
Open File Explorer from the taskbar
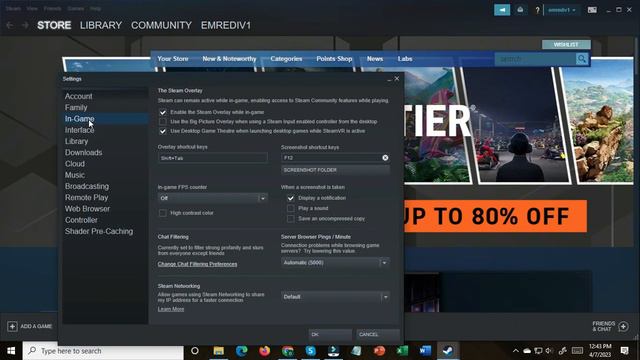(x=219, y=351)
